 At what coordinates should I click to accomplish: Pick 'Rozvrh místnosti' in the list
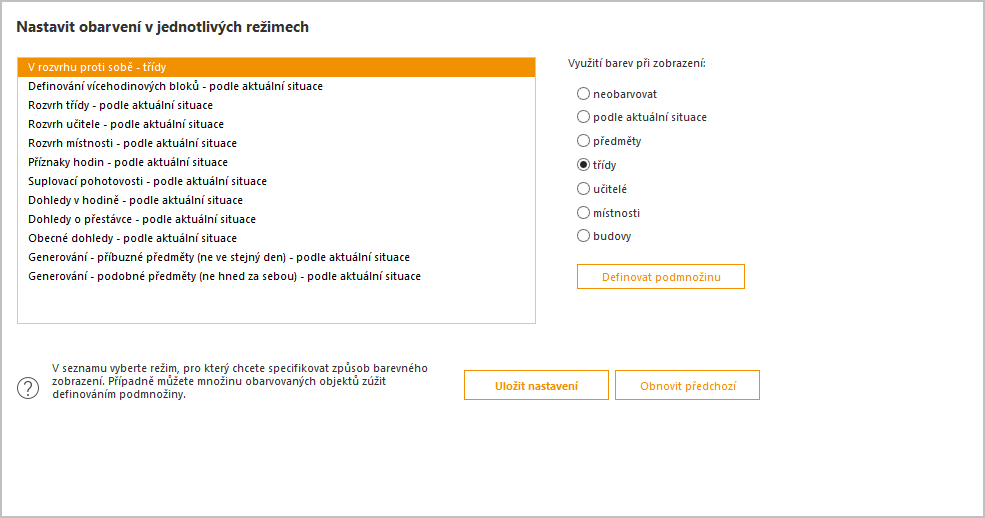[276, 143]
